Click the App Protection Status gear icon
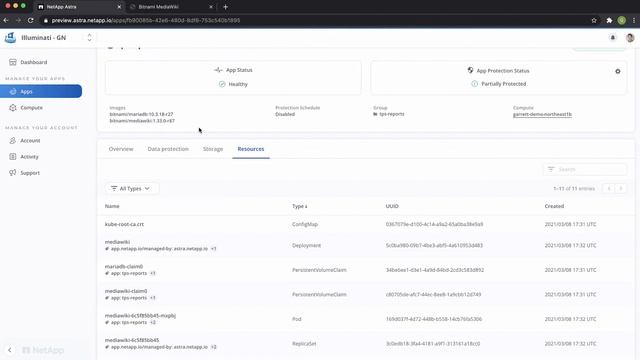The width and height of the screenshot is (640, 360). [618, 71]
